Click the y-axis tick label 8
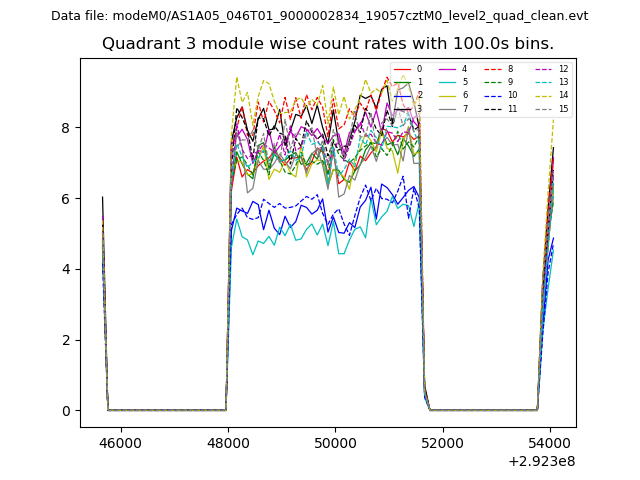The height and width of the screenshot is (480, 640). (65, 128)
